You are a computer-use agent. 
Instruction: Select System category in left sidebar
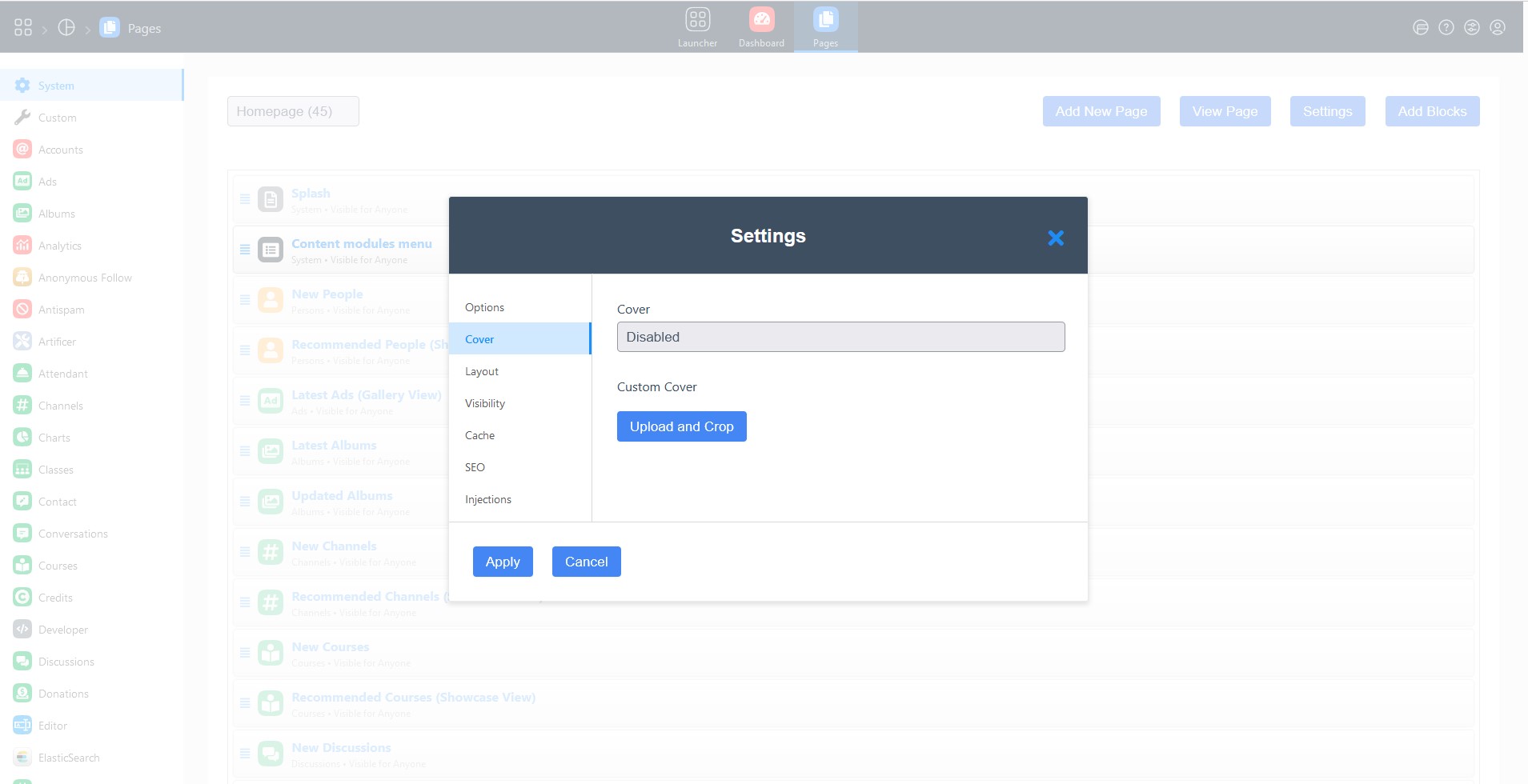click(x=56, y=86)
